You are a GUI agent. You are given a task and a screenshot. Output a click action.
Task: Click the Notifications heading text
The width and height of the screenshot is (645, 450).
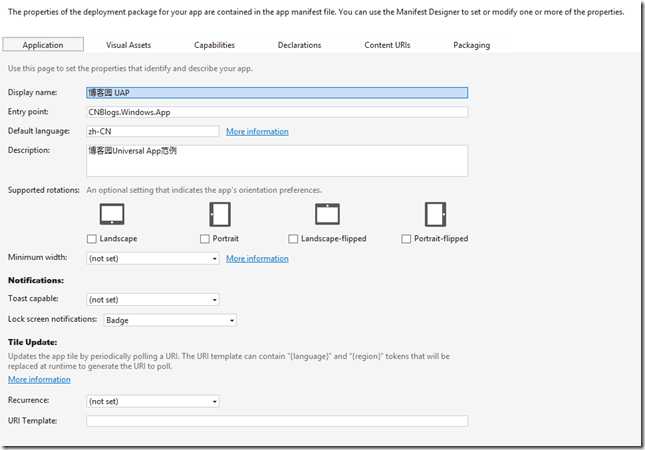(x=36, y=280)
